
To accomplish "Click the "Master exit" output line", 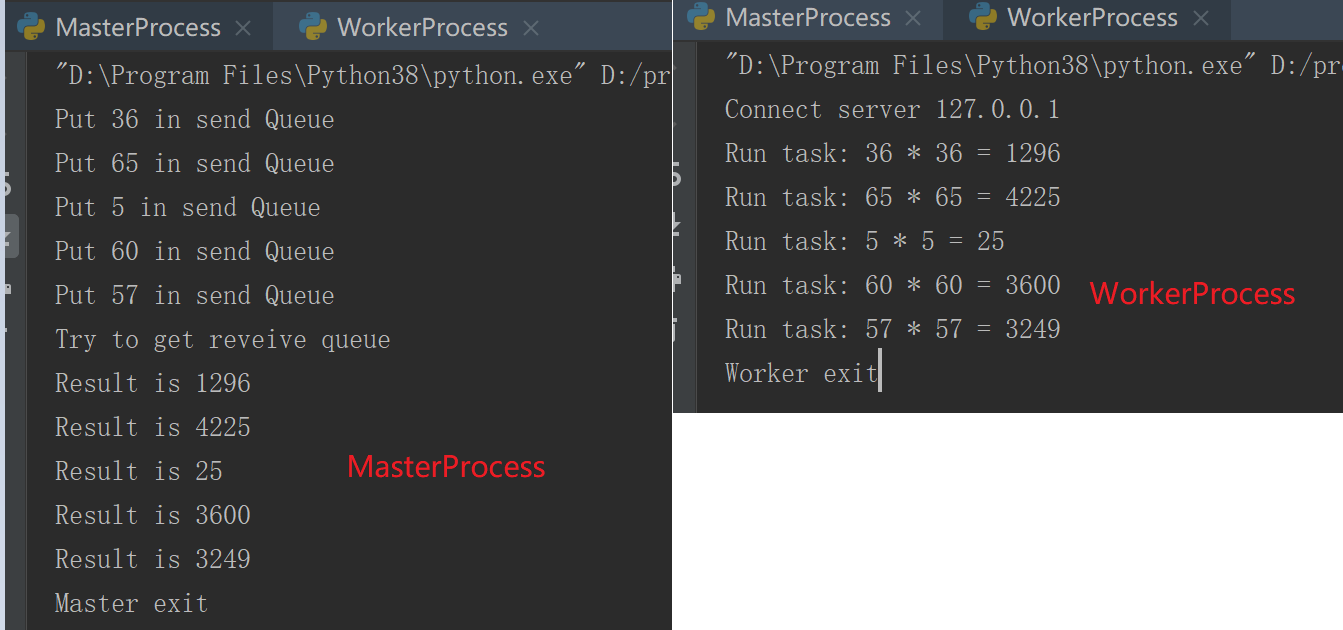I will click(x=131, y=604).
